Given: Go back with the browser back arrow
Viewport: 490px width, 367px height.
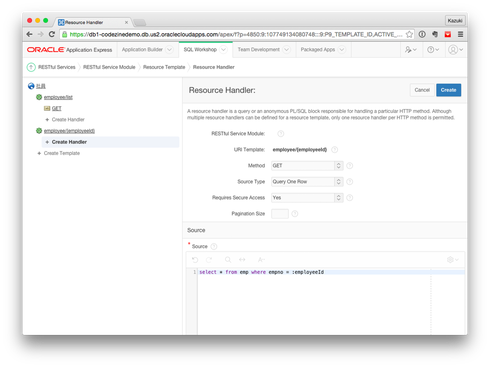Looking at the screenshot, I should pos(29,34).
